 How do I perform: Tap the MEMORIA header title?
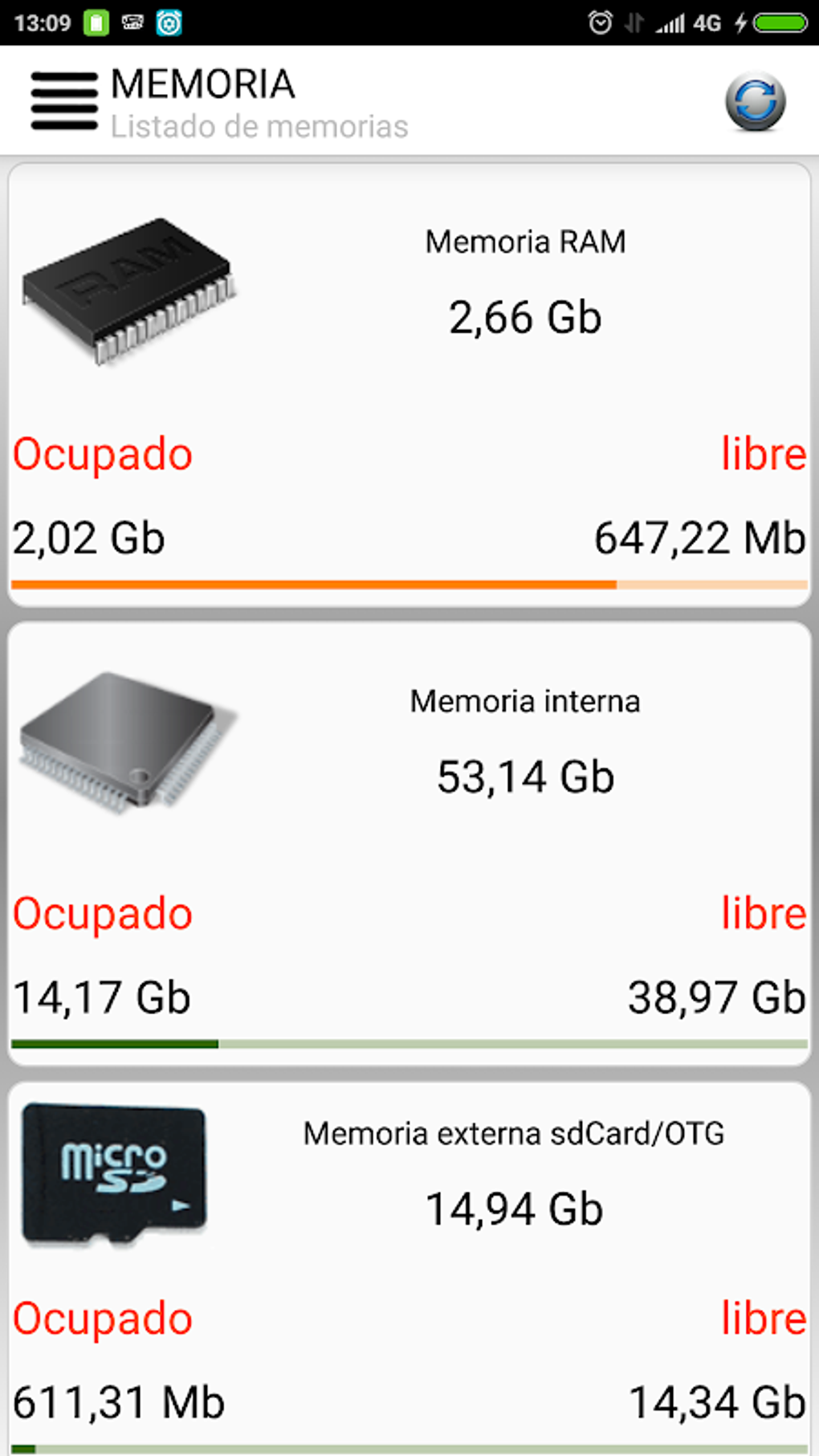[x=203, y=84]
